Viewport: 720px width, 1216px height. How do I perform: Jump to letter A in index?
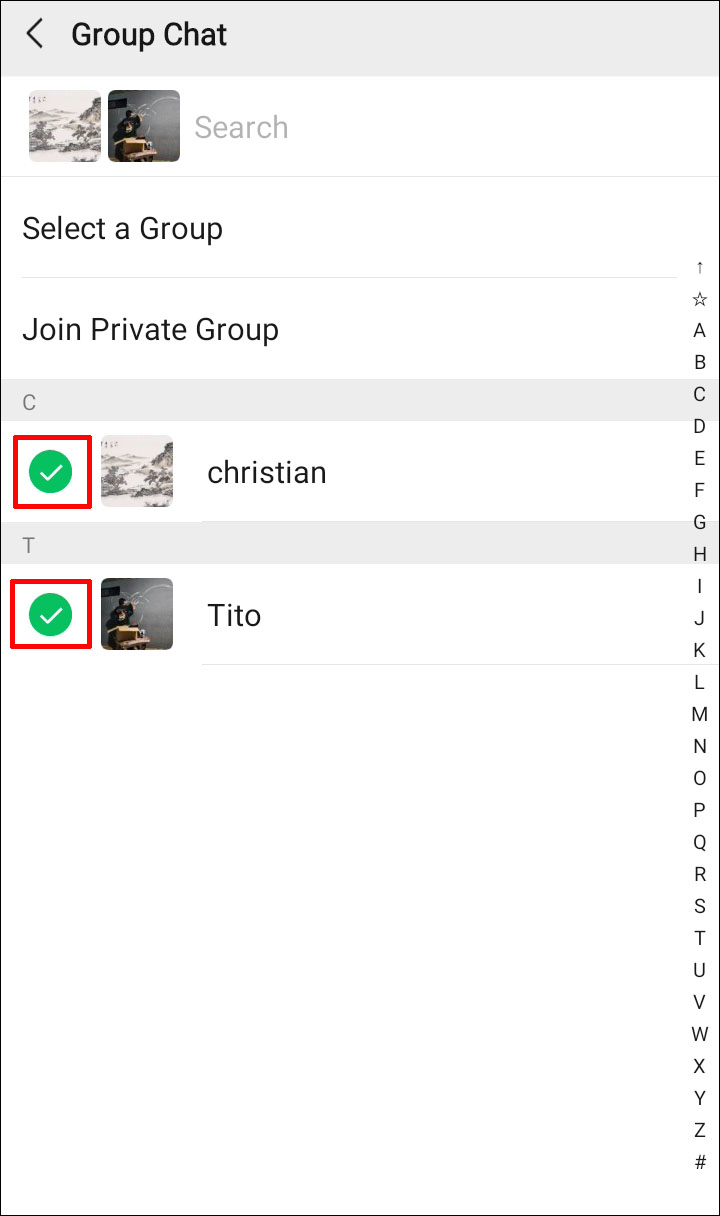pyautogui.click(x=700, y=330)
